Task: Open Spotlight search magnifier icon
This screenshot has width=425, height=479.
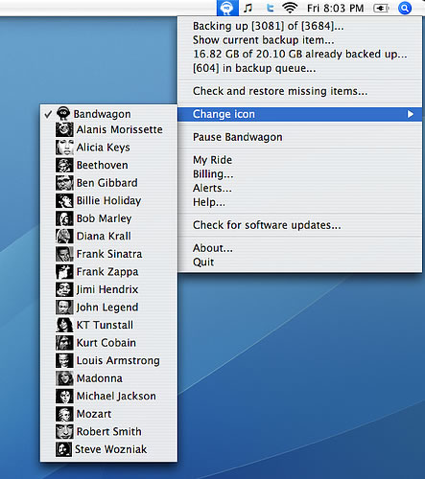Action: (405, 8)
